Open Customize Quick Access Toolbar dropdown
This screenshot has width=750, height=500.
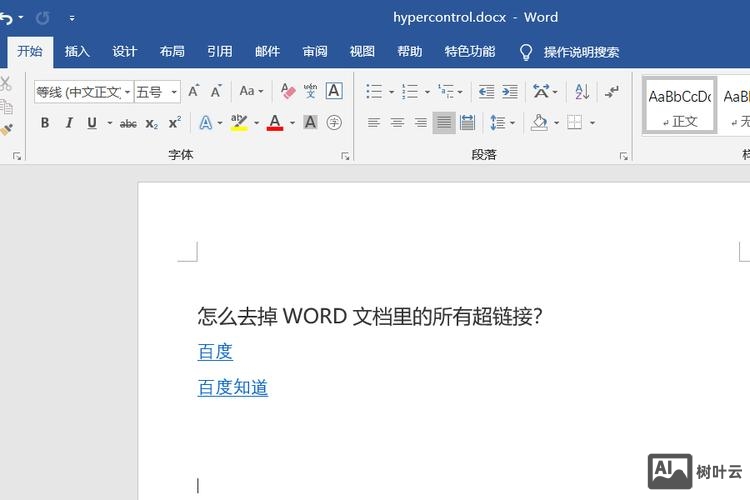pyautogui.click(x=72, y=18)
